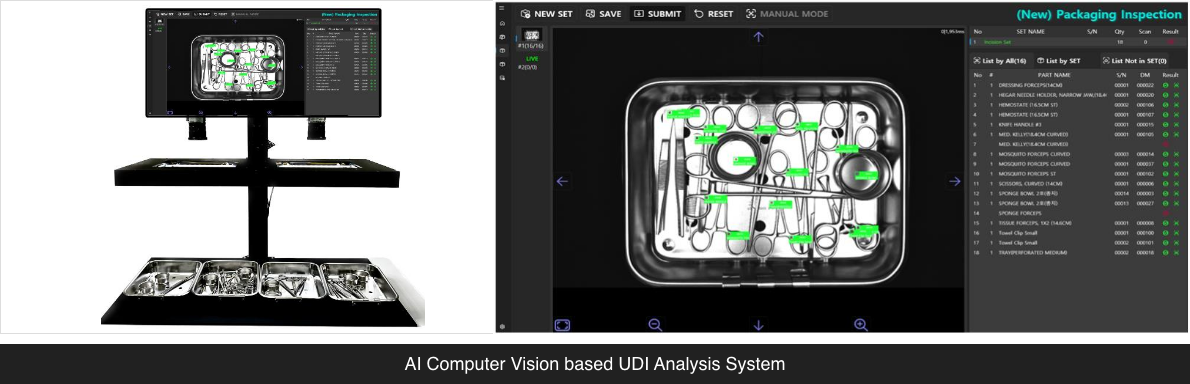The width and height of the screenshot is (1190, 384).
Task: Select the Incision Set row
Action: (x=1077, y=42)
